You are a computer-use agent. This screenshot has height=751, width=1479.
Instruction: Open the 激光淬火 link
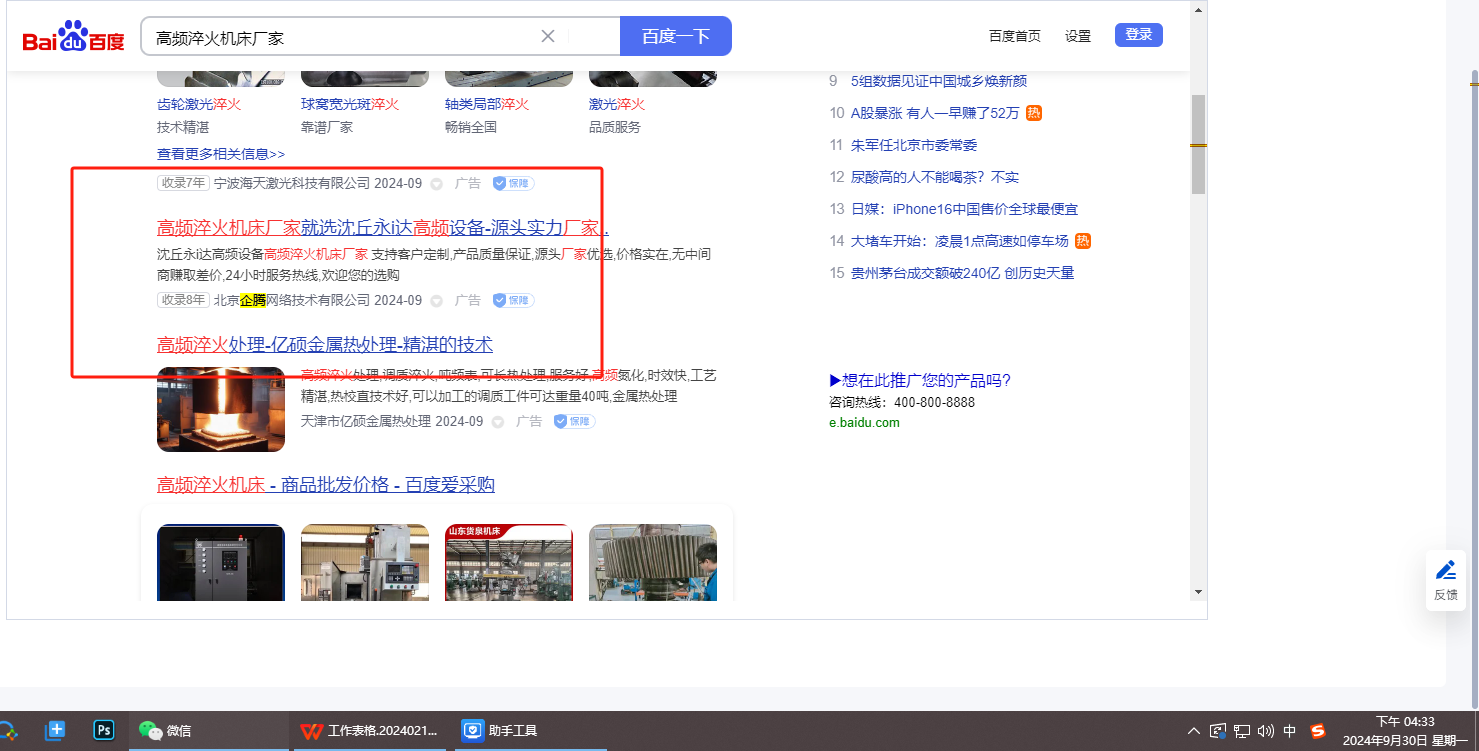[617, 104]
